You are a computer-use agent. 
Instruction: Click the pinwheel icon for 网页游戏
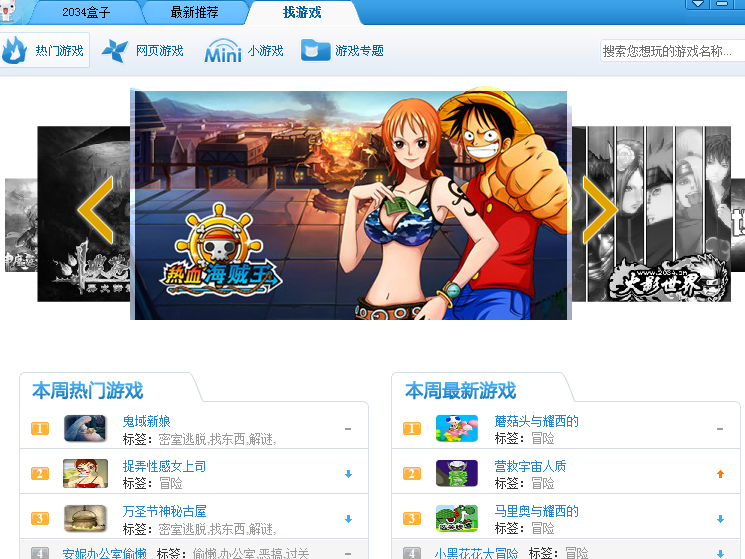(x=115, y=50)
